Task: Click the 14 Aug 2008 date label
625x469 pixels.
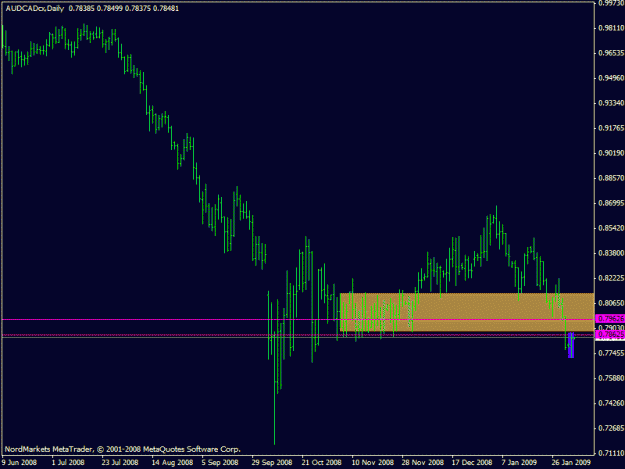Action: pos(172,463)
